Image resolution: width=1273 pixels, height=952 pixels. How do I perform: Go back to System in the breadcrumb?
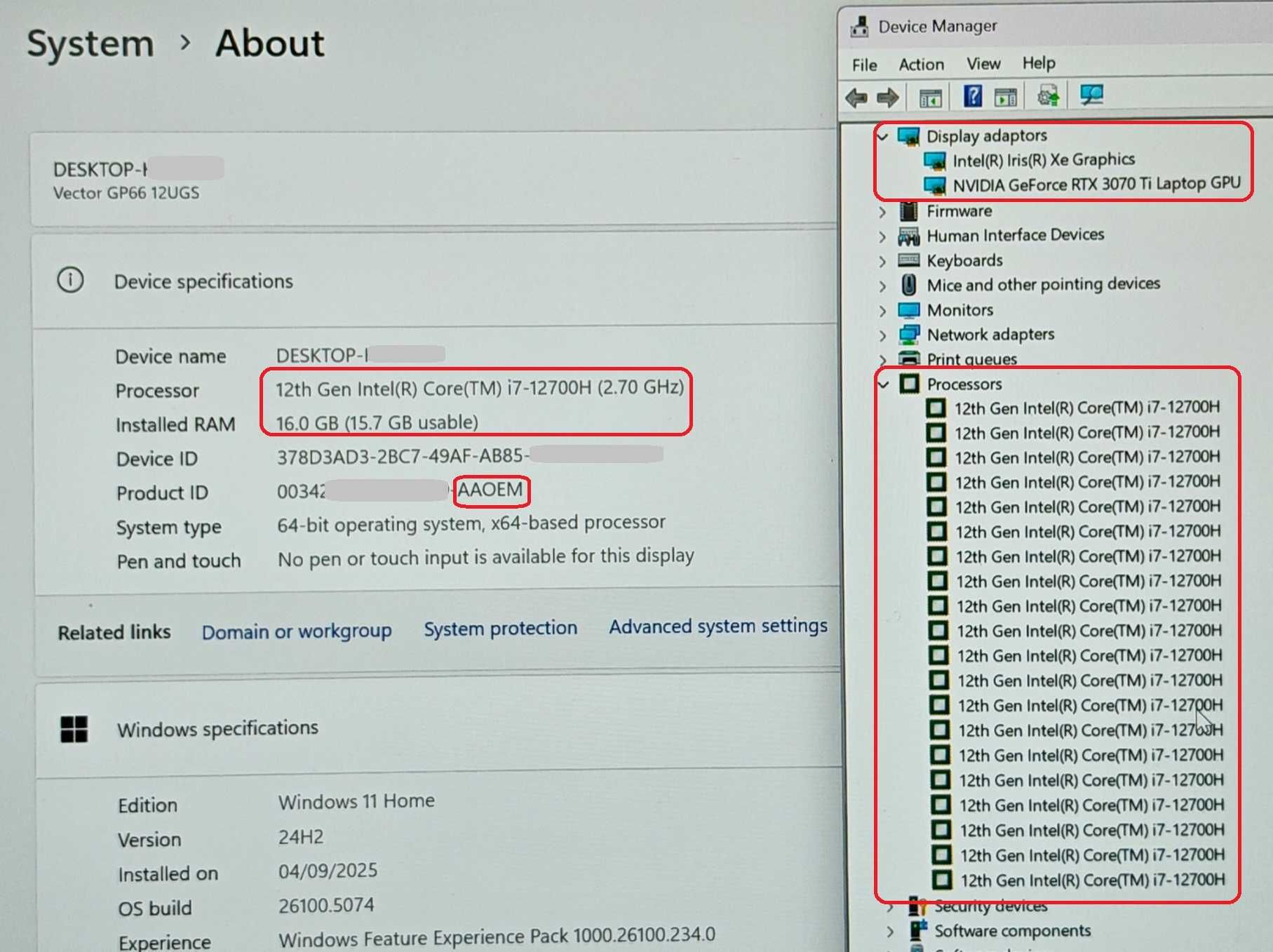90,44
